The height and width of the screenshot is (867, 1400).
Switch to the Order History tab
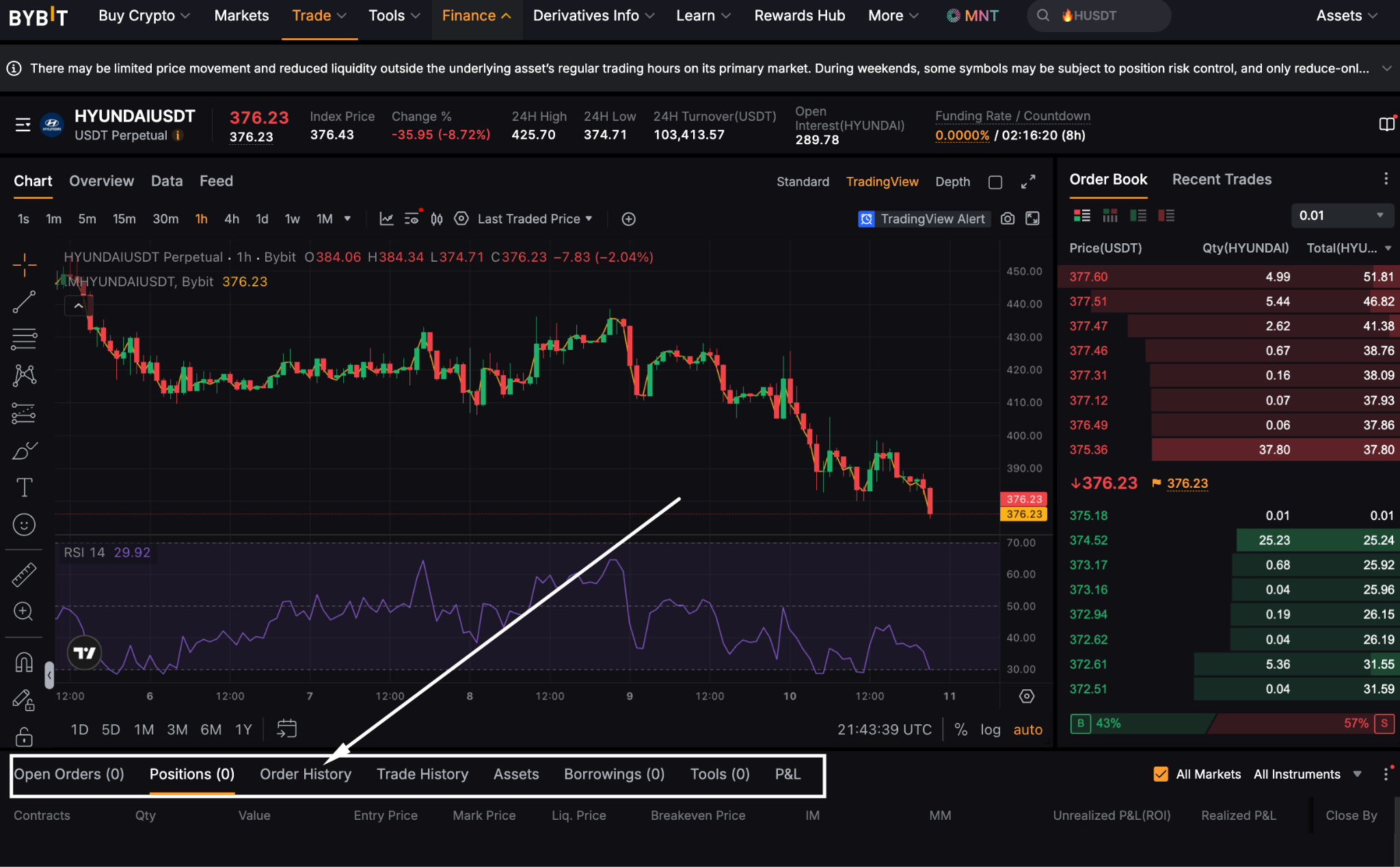coord(306,774)
